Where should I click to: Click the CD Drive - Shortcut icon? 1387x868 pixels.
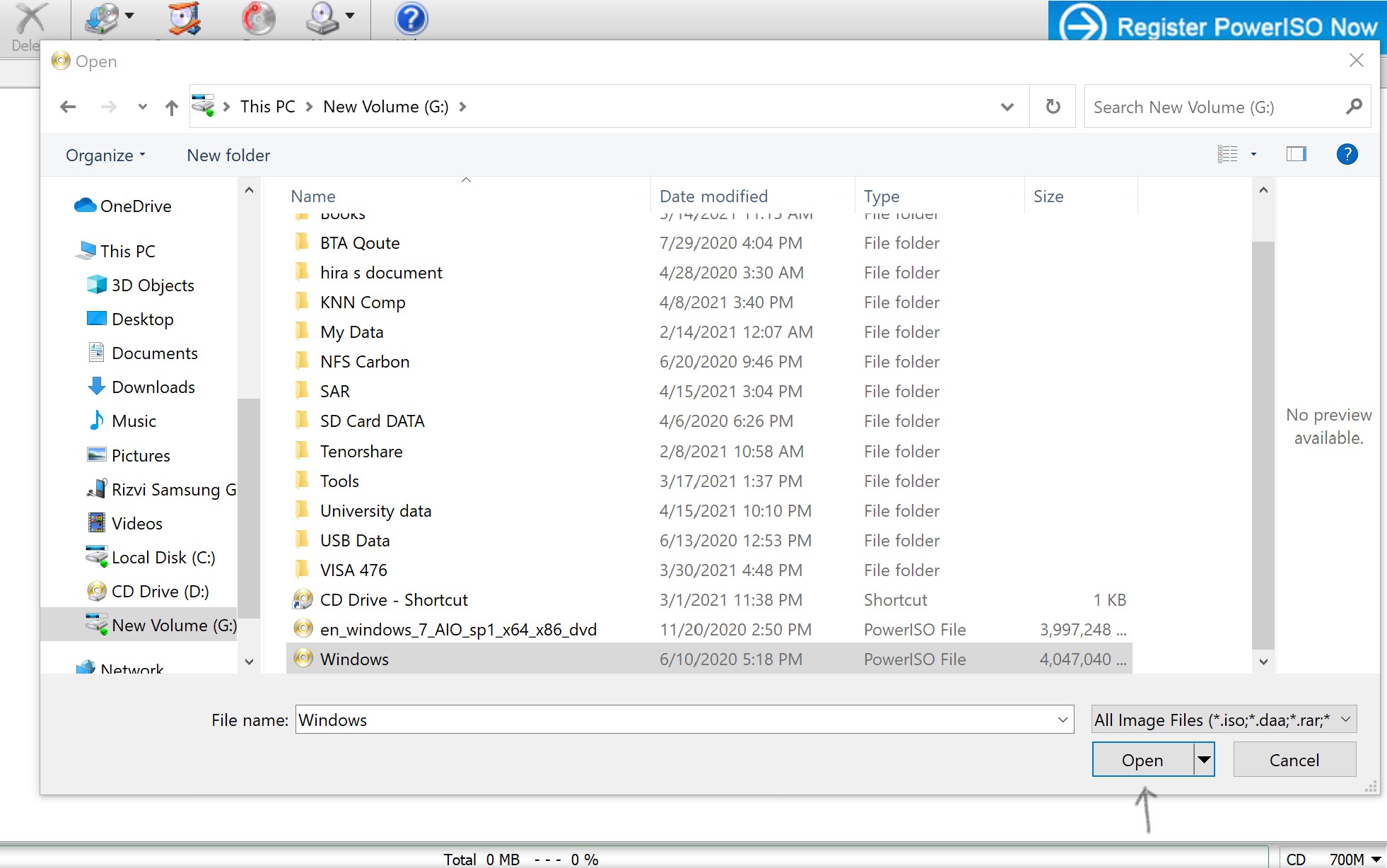click(x=303, y=600)
